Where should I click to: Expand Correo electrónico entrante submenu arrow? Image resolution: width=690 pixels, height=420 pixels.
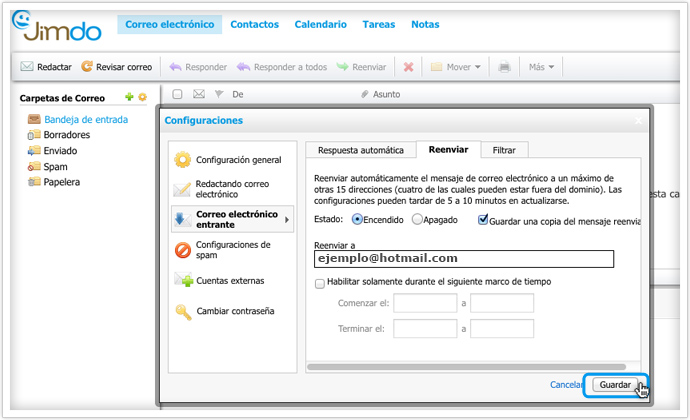287,219
